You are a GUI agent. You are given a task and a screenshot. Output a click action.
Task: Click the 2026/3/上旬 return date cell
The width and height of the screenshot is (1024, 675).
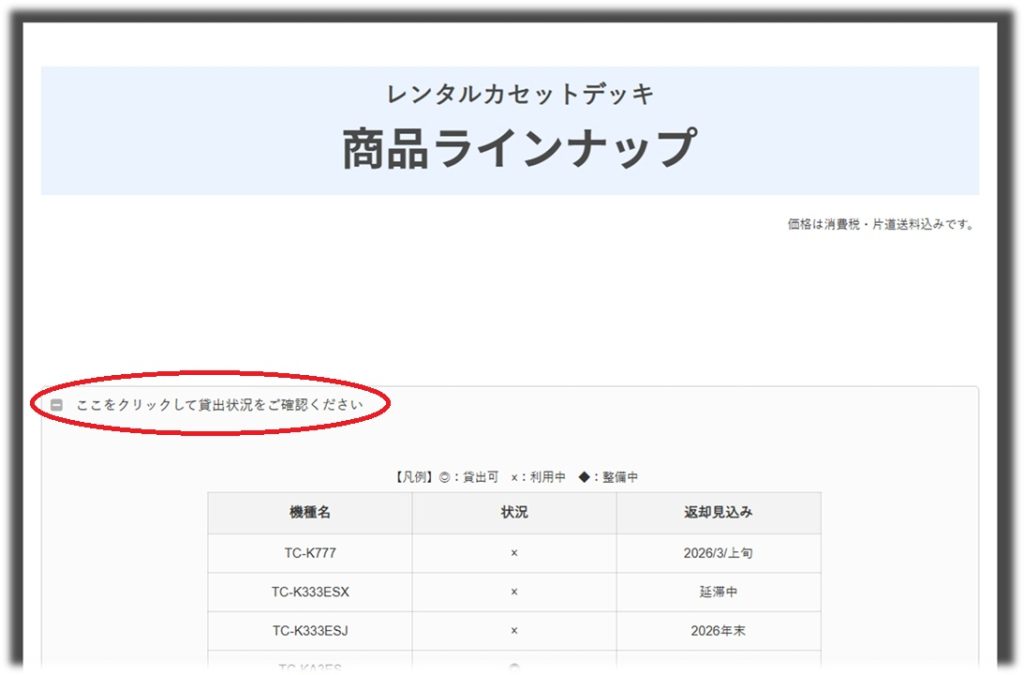click(x=718, y=553)
